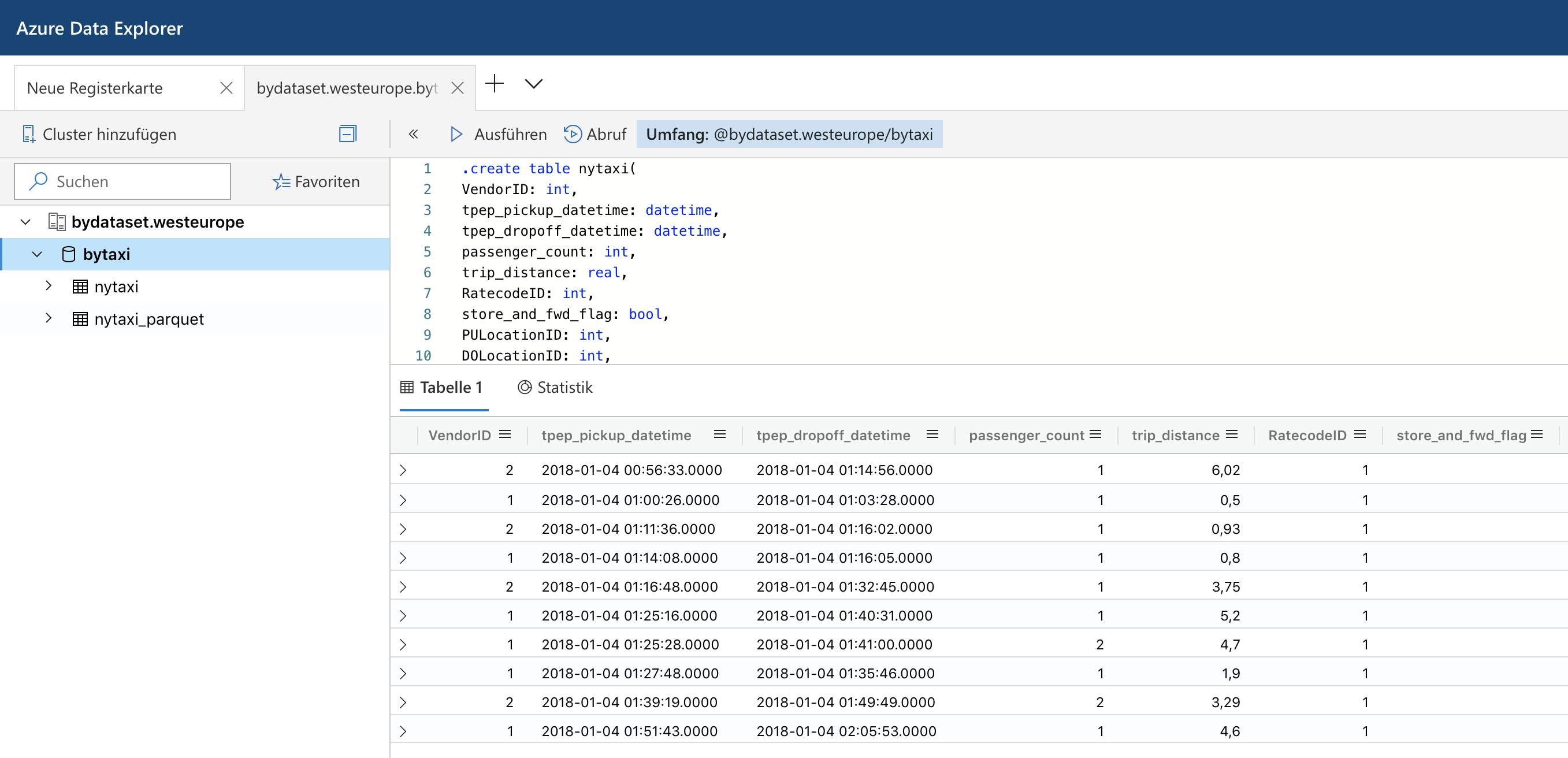
Task: Hide the side panel with double-chevron
Action: point(413,134)
